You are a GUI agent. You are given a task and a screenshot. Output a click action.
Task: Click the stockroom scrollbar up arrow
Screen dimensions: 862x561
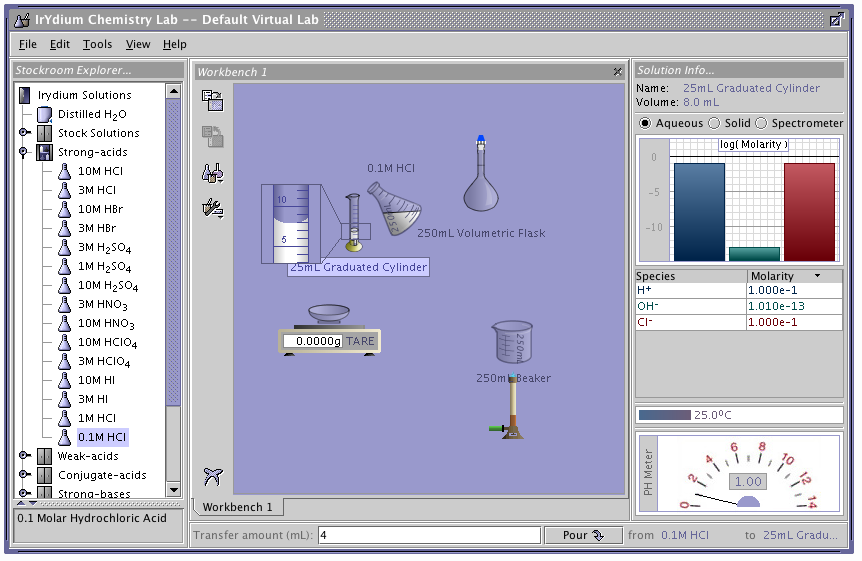(173, 91)
